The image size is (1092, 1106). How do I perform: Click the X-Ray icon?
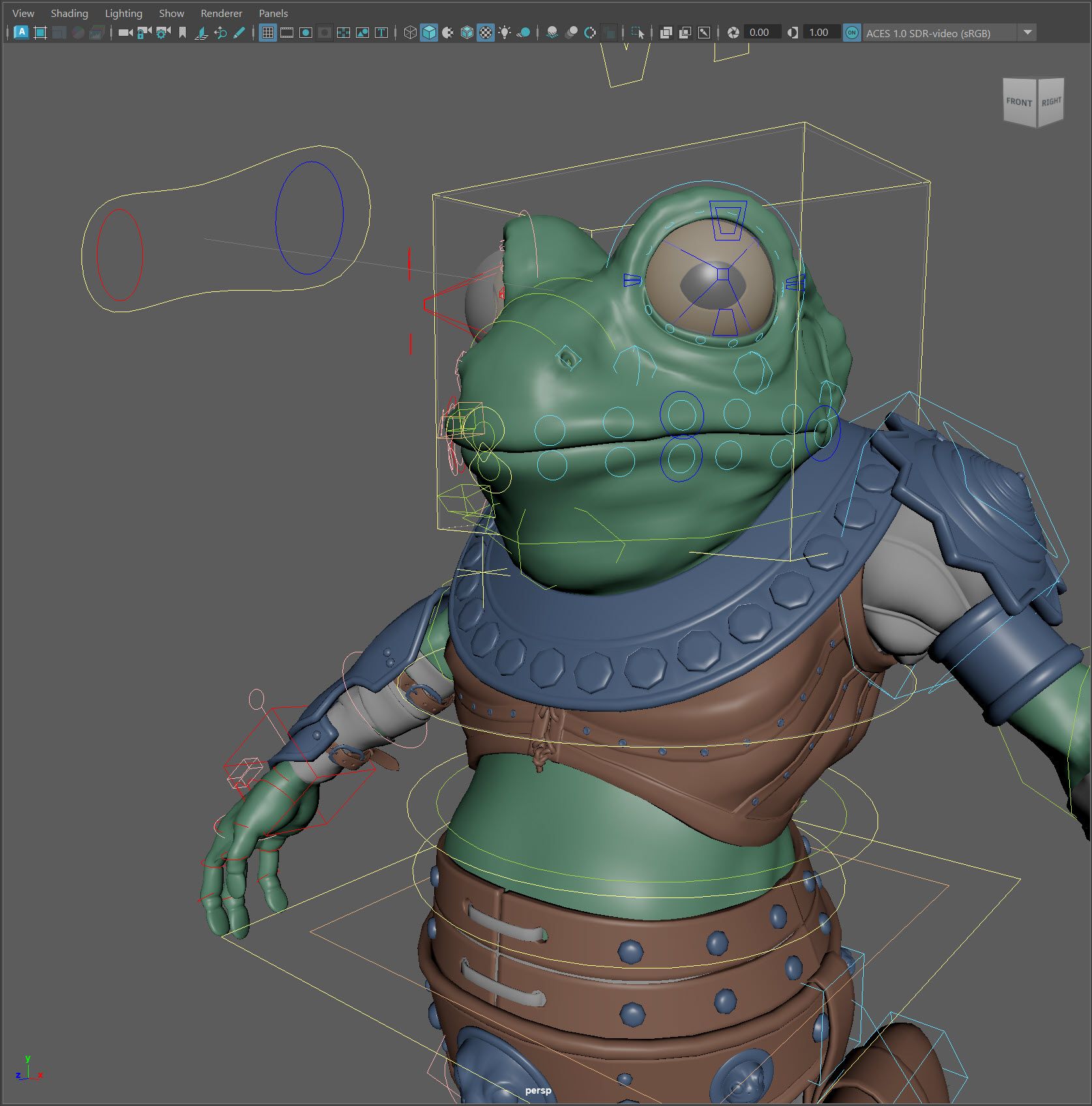(666, 32)
